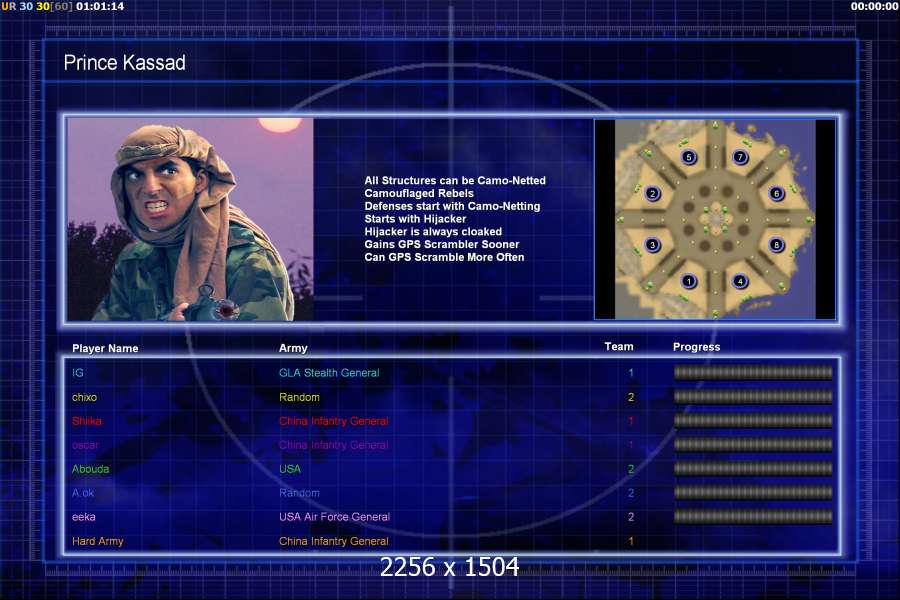Click the Progress column header
The image size is (900, 600).
pos(696,347)
